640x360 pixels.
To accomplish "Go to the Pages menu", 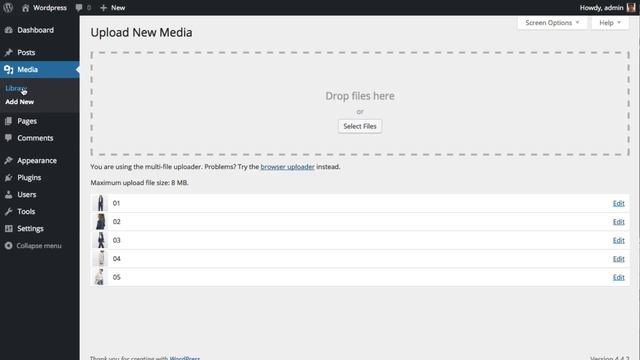I will (x=27, y=121).
